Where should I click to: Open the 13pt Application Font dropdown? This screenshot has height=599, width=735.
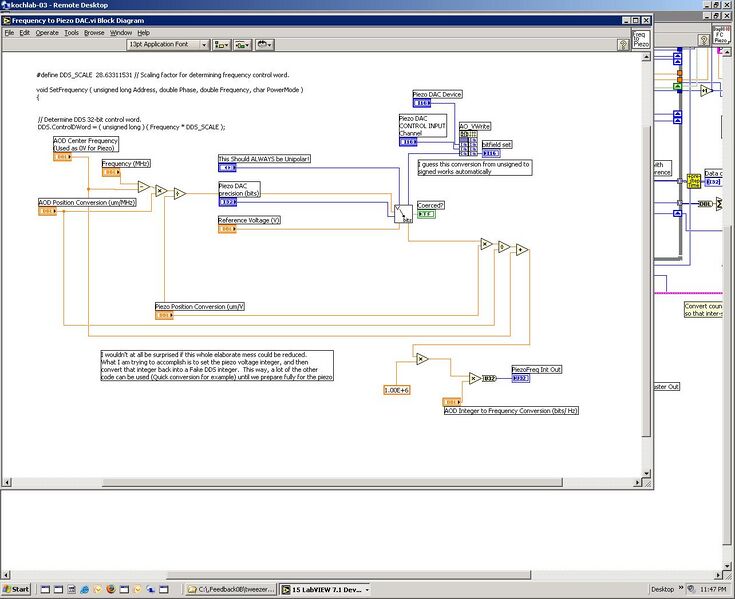[168, 45]
